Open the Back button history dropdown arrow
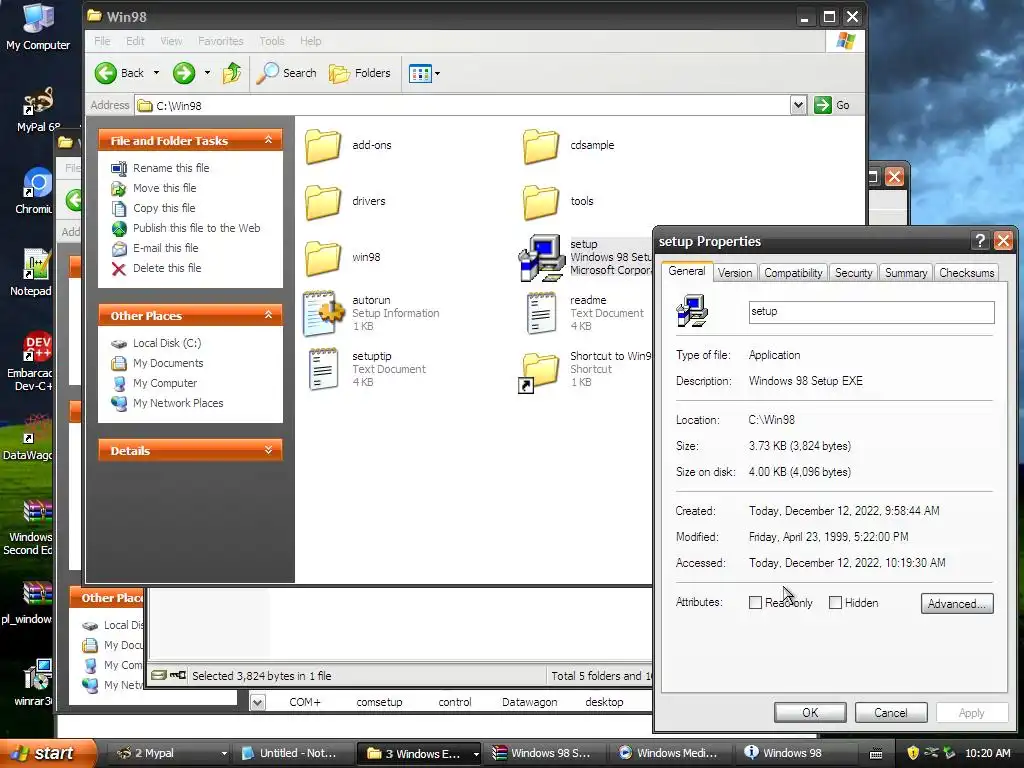This screenshot has width=1024, height=768. [x=156, y=73]
